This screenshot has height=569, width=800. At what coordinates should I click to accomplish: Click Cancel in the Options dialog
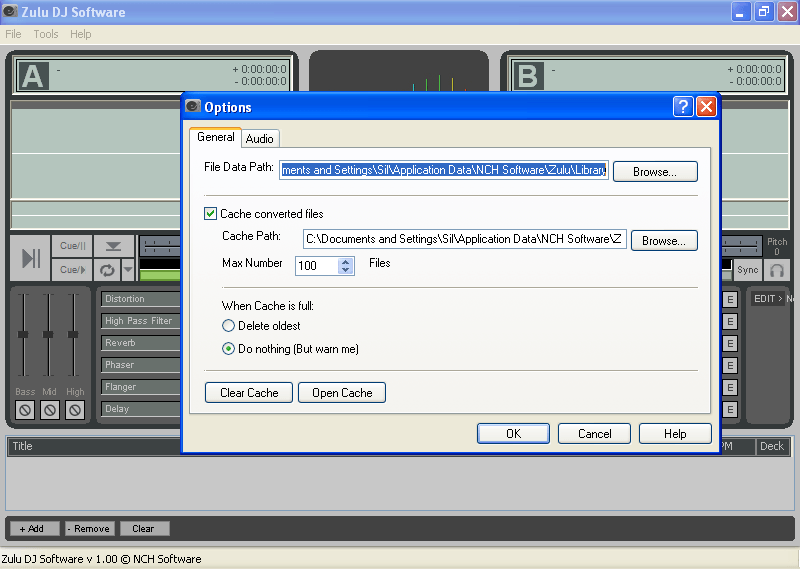[x=594, y=434]
